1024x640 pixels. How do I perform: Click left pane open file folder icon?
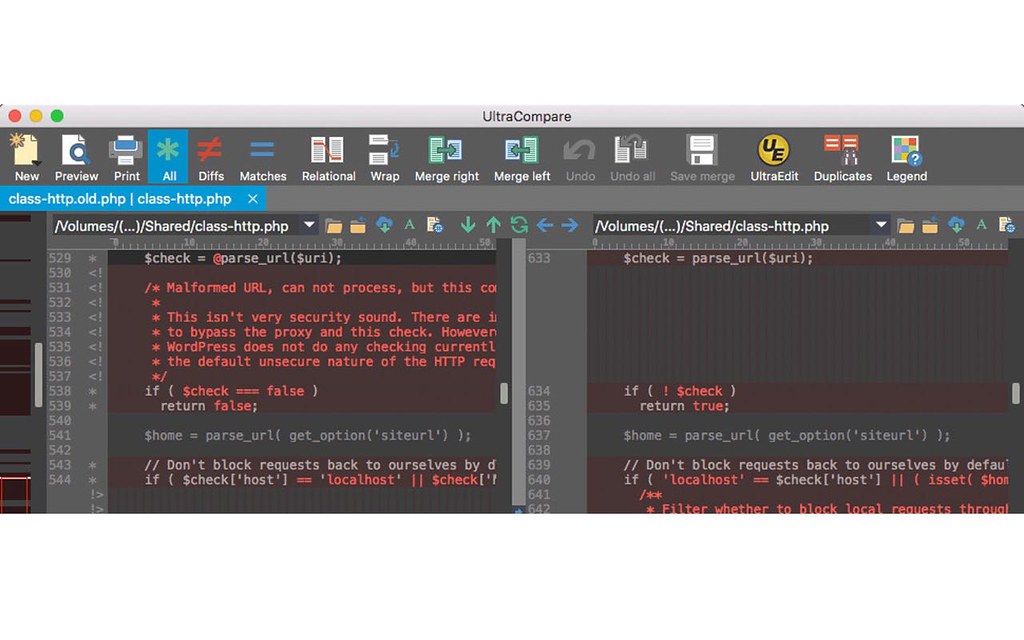(334, 226)
